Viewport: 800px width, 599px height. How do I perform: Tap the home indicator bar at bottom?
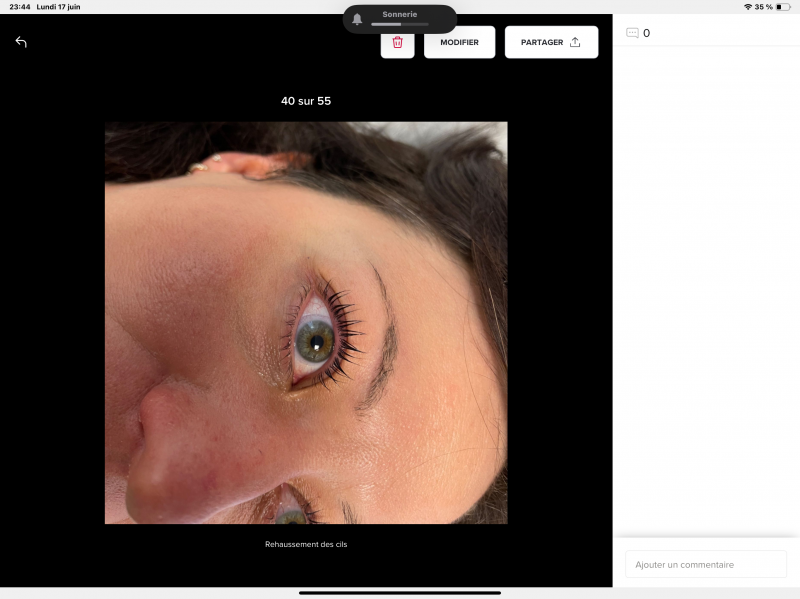tap(400, 593)
